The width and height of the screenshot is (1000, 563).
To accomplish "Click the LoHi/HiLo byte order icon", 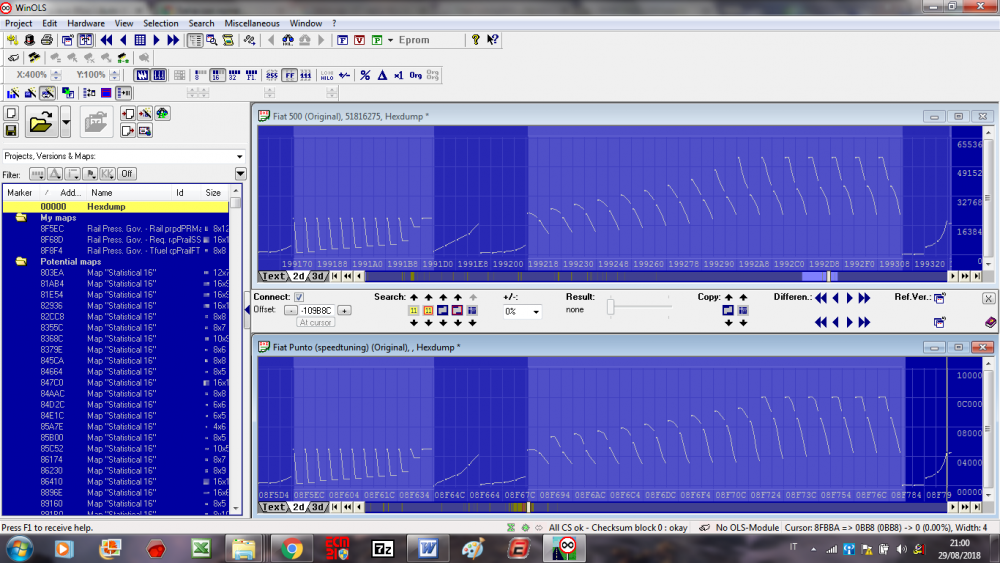I will (x=327, y=75).
